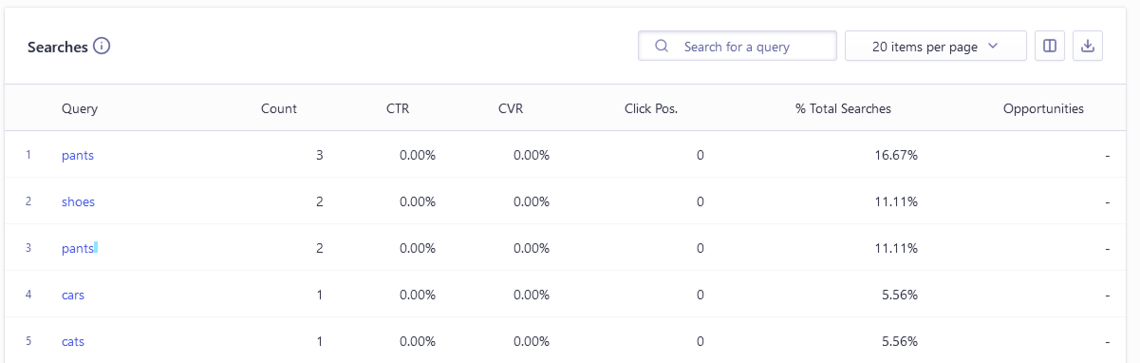Sort by % Total Searches column header
The width and height of the screenshot is (1140, 363).
point(843,108)
